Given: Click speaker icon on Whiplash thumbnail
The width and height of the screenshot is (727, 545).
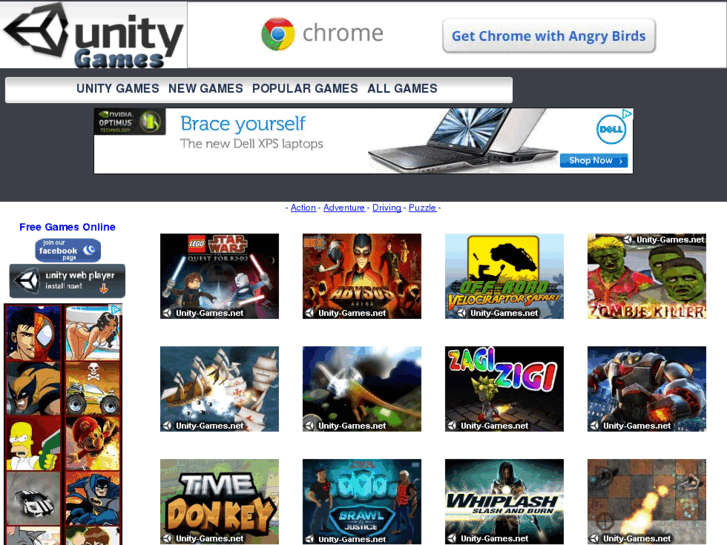Looking at the screenshot, I should (x=452, y=539).
